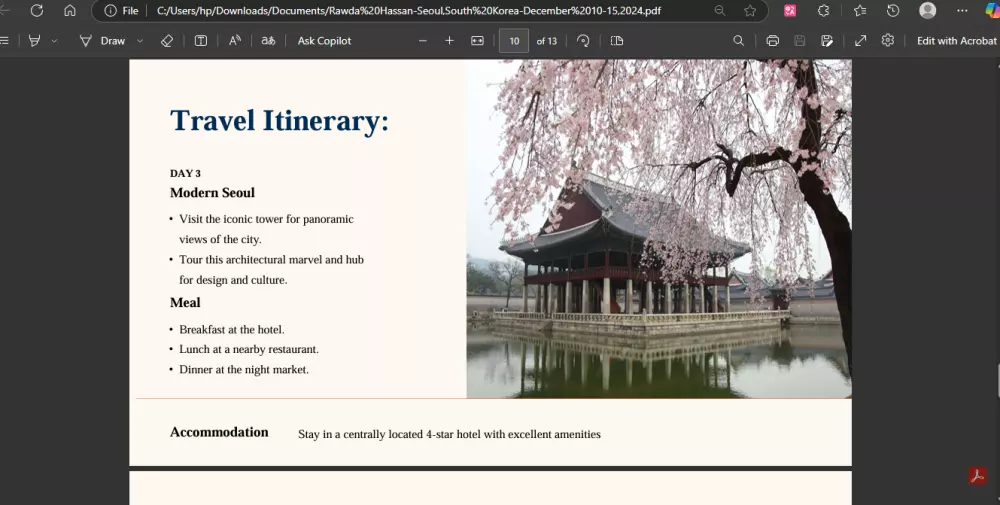Click Ask Copilot
Viewport: 1000px width, 505px height.
coord(324,41)
